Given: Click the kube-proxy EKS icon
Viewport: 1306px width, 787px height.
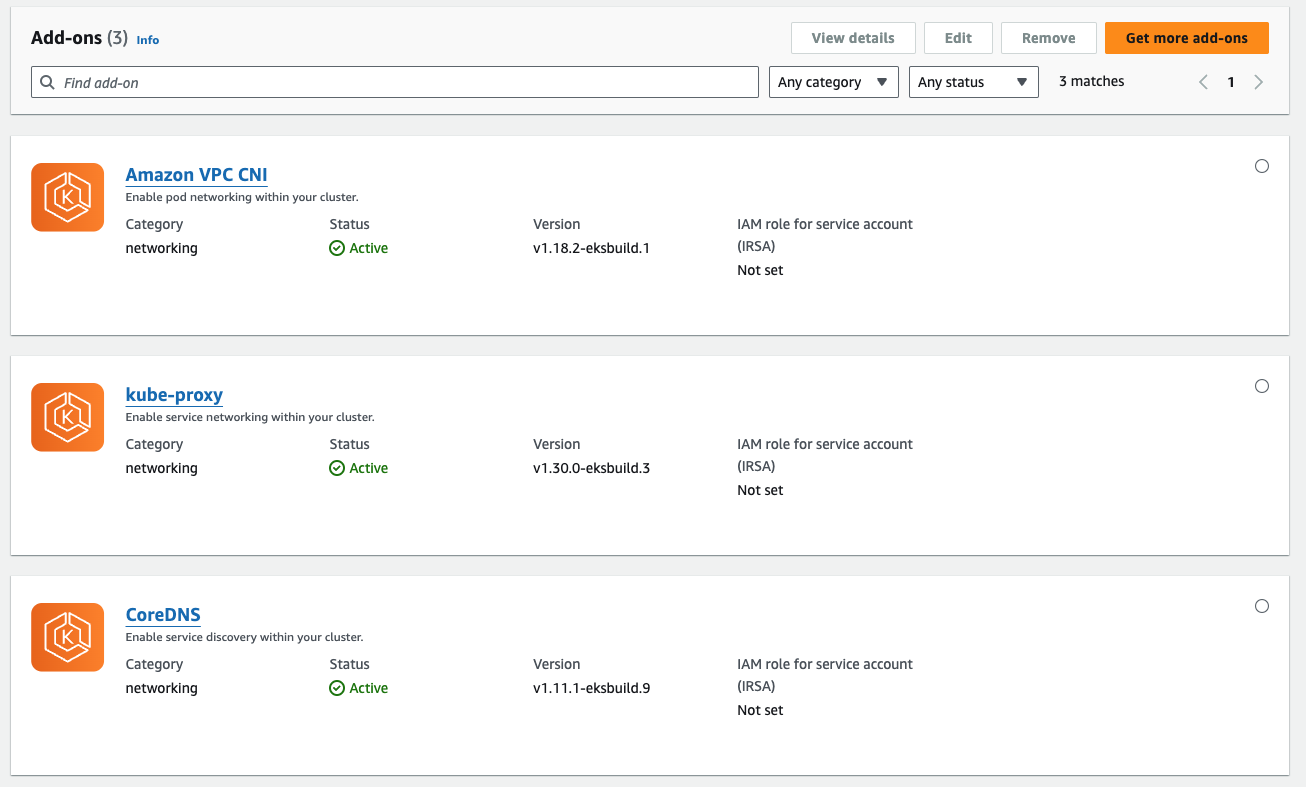Looking at the screenshot, I should pyautogui.click(x=68, y=417).
